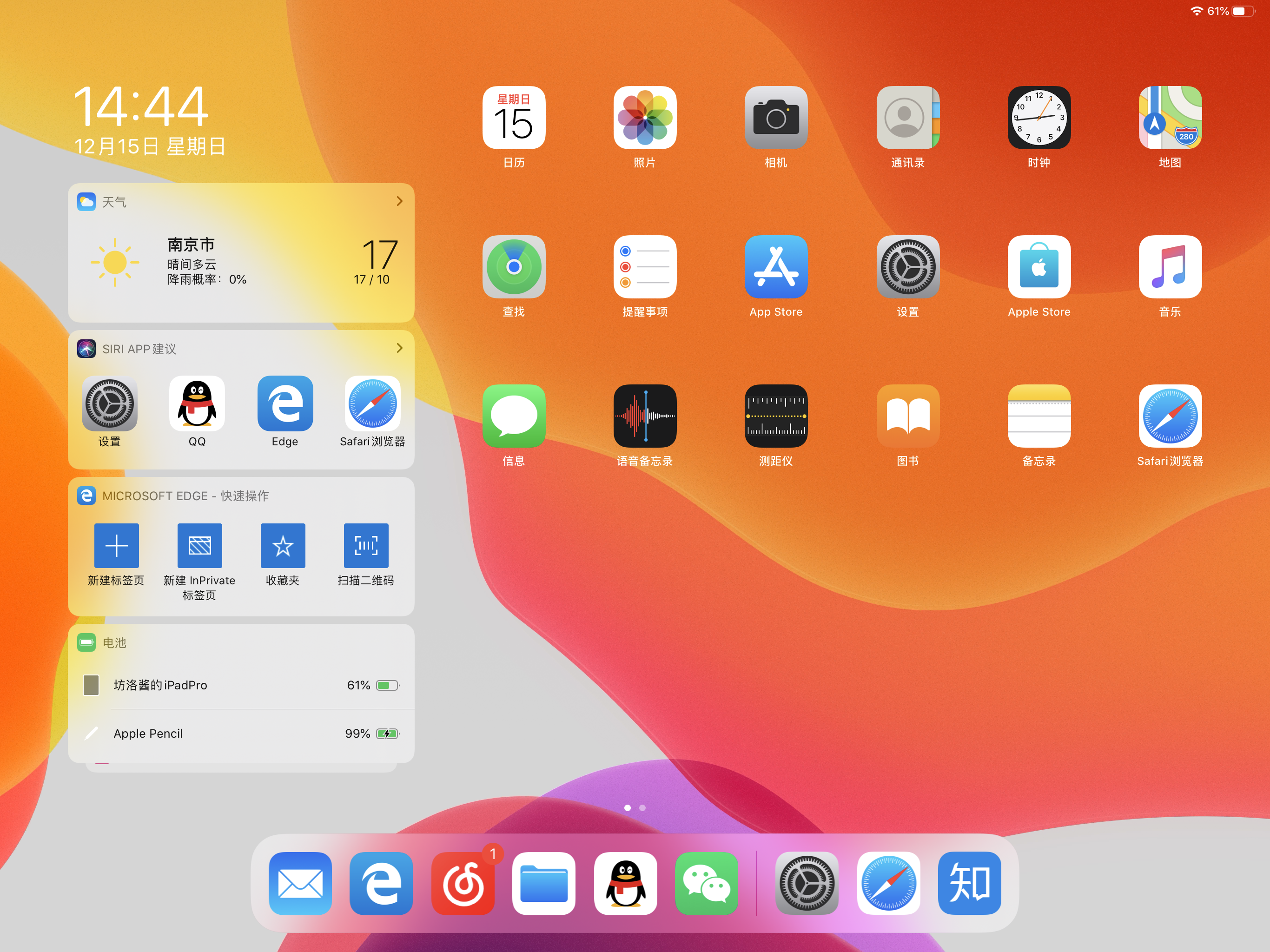Launch Zhihu from the dock
1270x952 pixels.
[969, 883]
